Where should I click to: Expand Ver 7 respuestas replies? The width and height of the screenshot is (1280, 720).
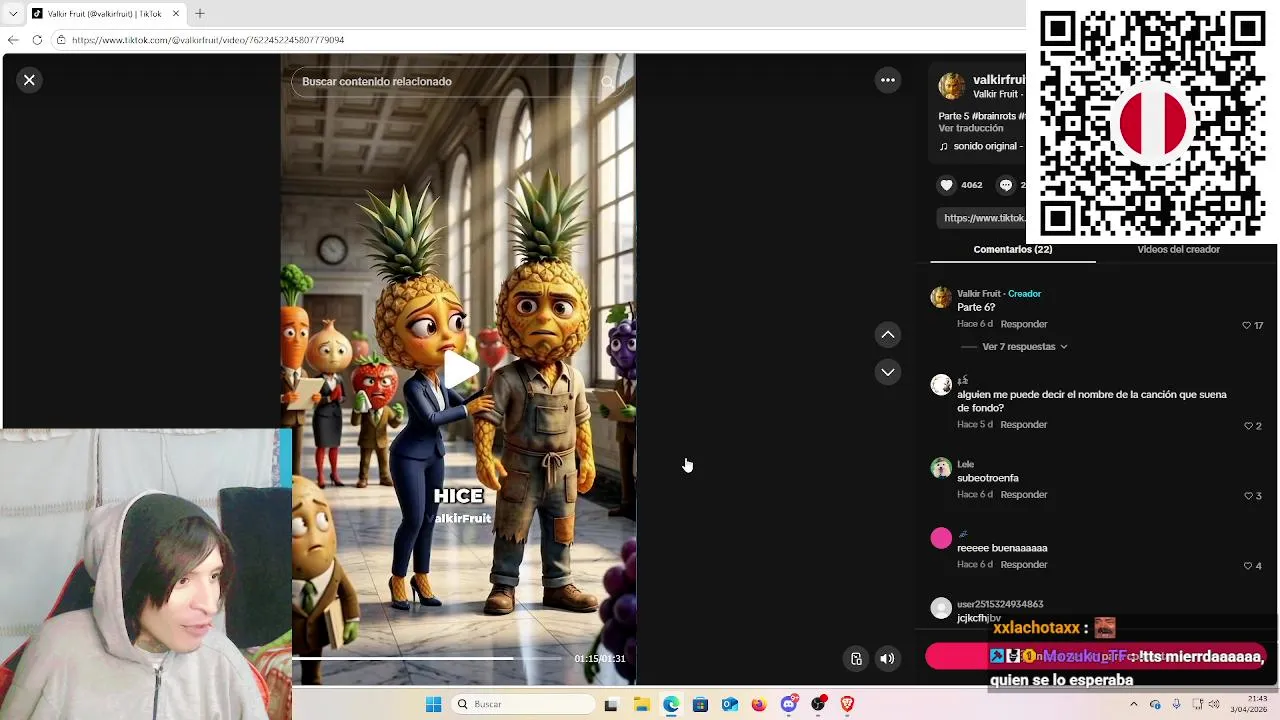click(x=1024, y=347)
